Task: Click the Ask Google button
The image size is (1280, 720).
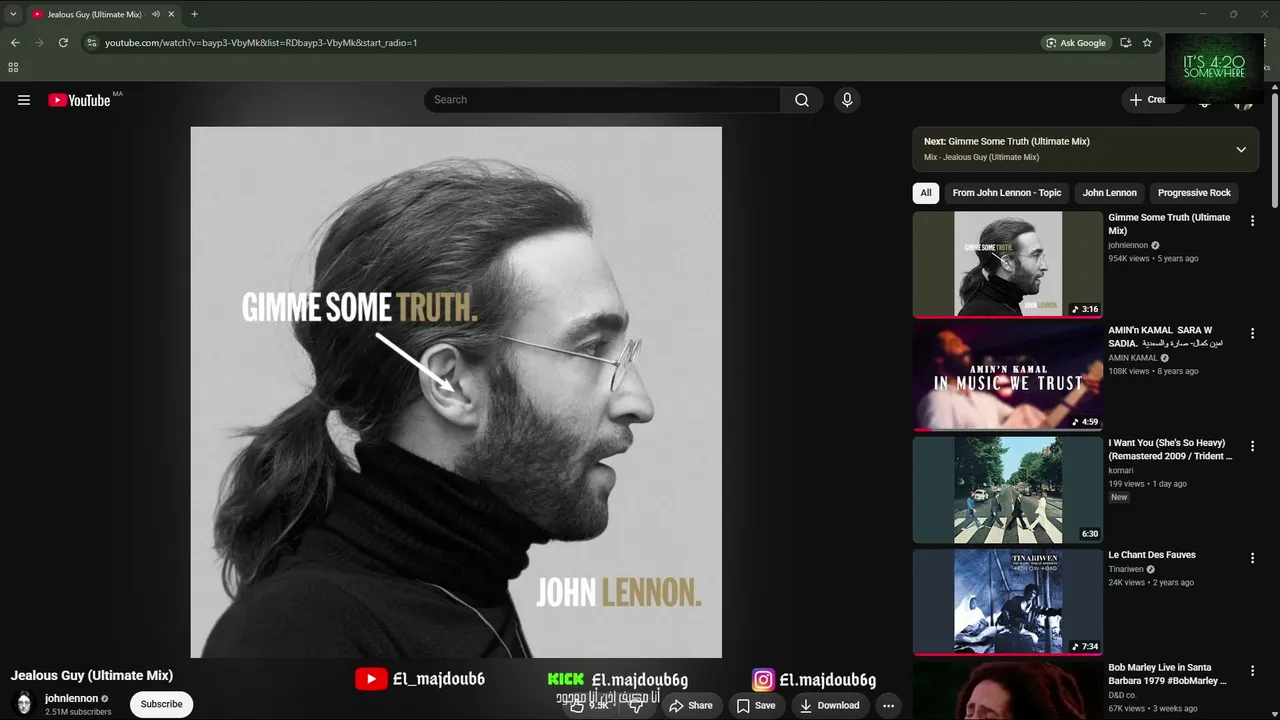Action: [x=1076, y=43]
